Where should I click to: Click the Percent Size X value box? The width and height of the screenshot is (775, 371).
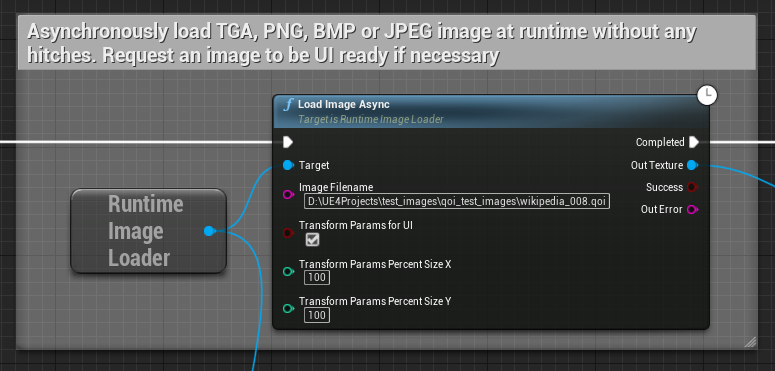tap(317, 278)
